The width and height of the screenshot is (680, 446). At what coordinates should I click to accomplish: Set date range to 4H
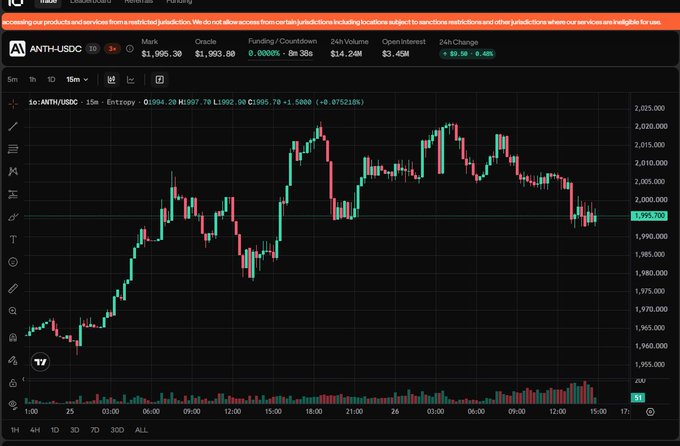(35, 430)
